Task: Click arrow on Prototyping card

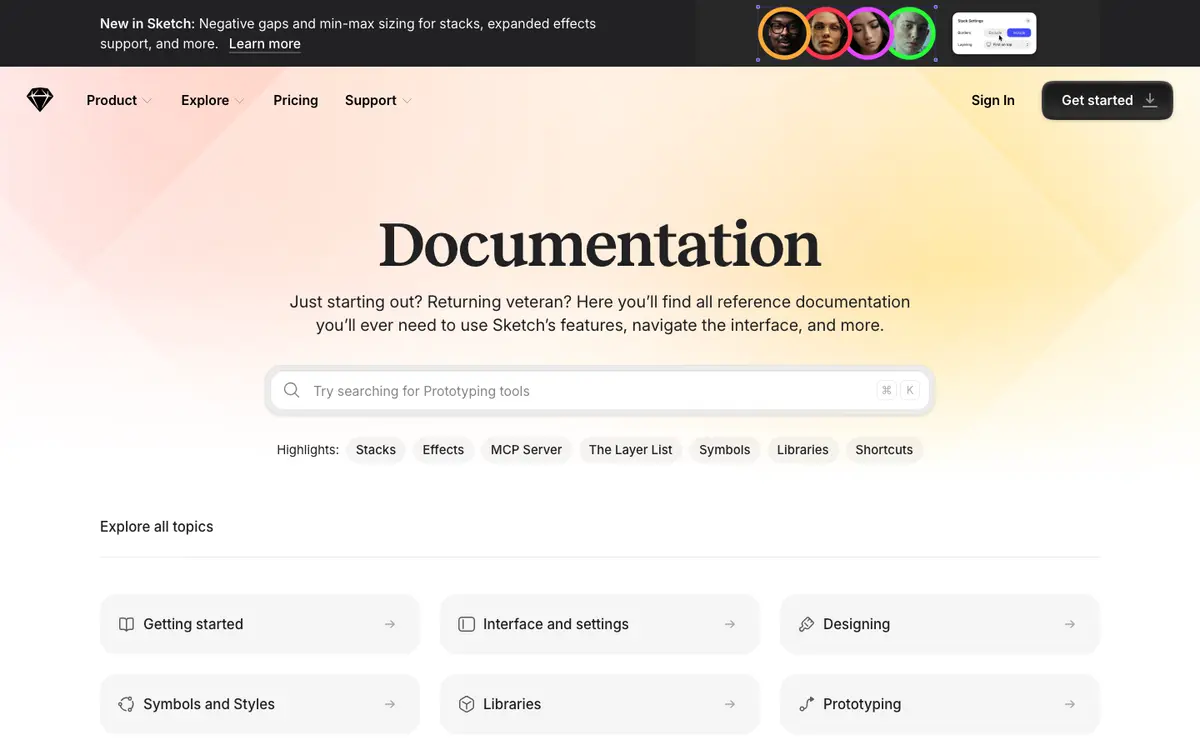Action: (1070, 704)
